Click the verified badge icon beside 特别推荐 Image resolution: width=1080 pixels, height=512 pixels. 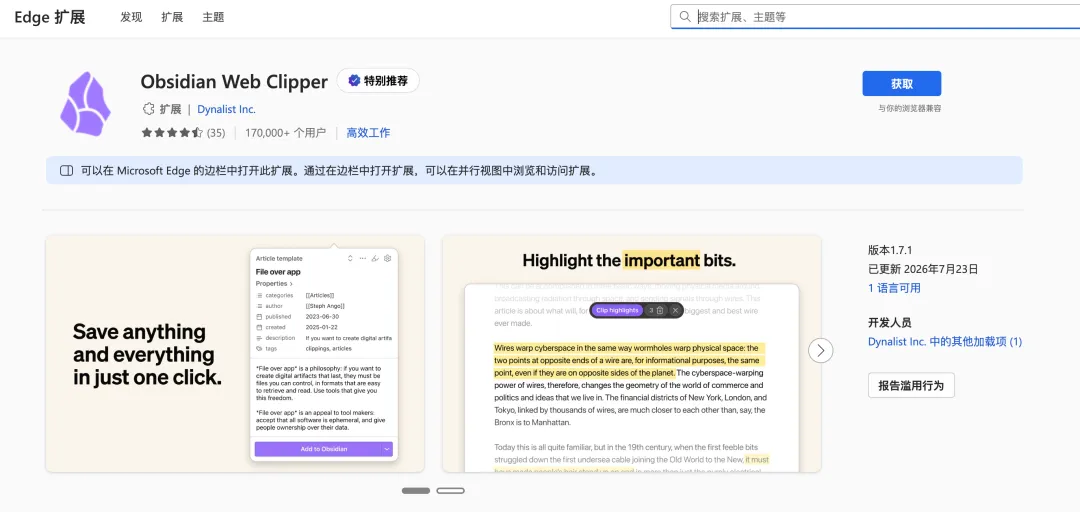[x=354, y=81]
